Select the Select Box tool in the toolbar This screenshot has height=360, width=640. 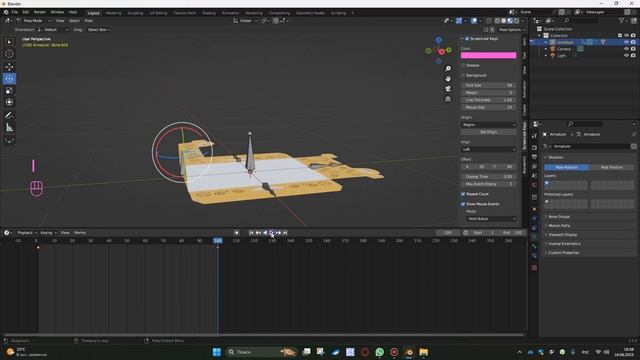(x=9, y=42)
